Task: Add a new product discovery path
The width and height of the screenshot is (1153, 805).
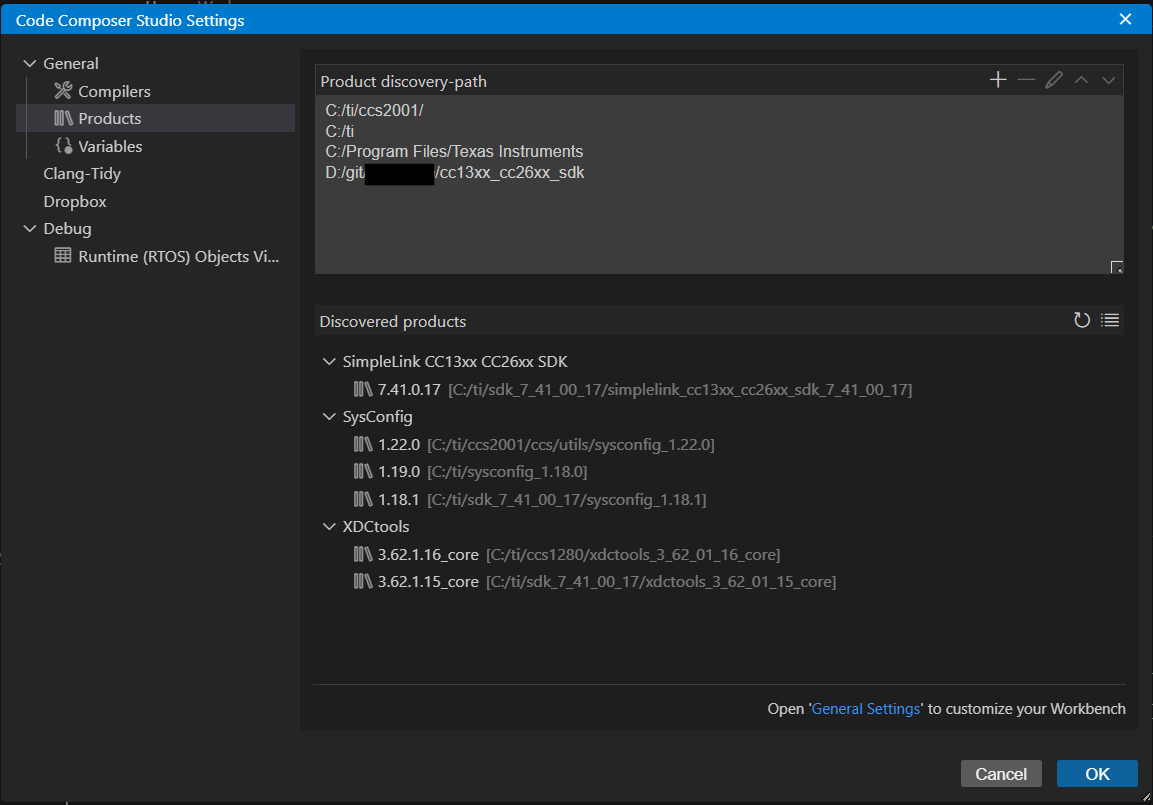Action: (998, 80)
